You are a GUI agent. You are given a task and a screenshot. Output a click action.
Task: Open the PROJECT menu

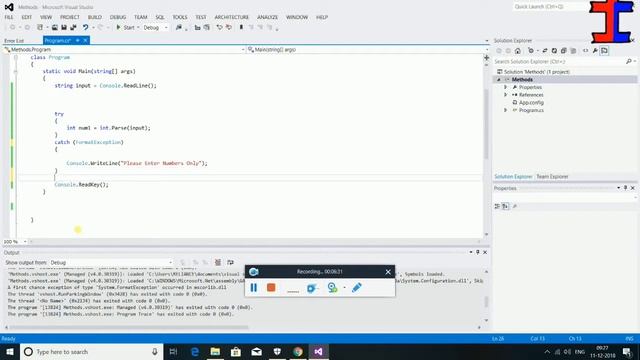[x=70, y=17]
